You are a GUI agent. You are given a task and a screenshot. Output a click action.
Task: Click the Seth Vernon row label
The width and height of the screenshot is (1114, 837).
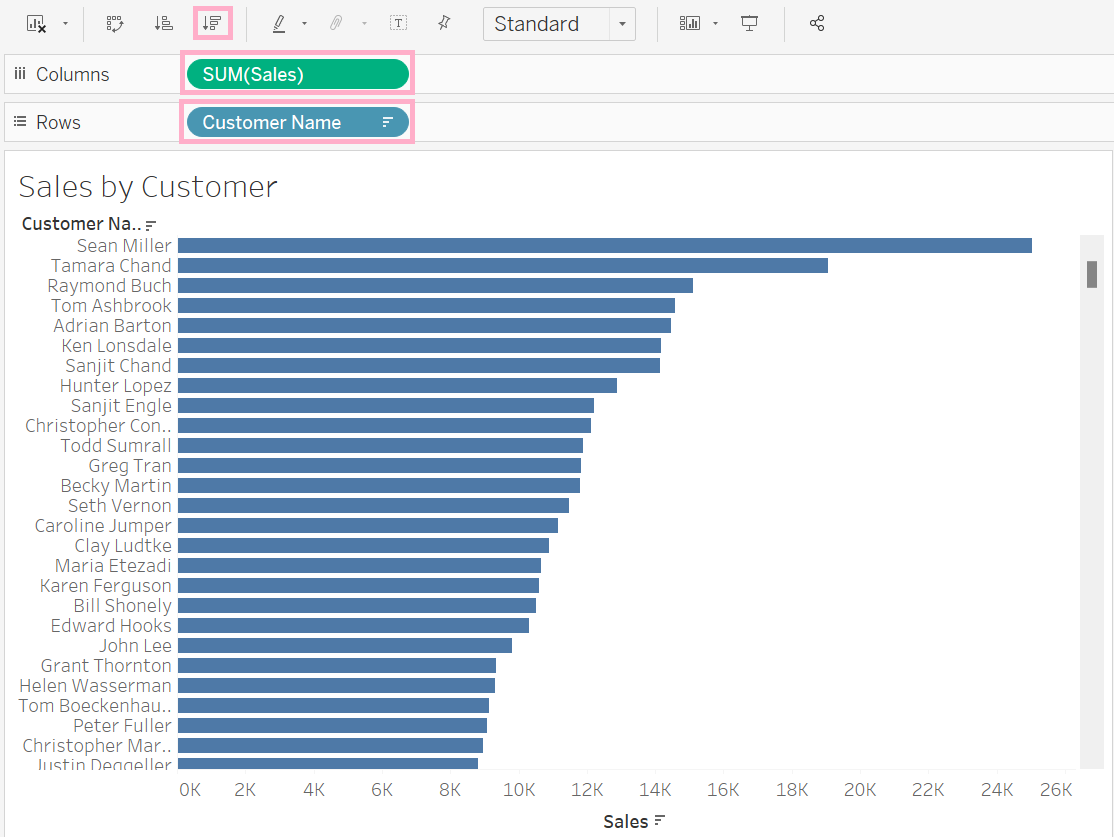coord(120,506)
